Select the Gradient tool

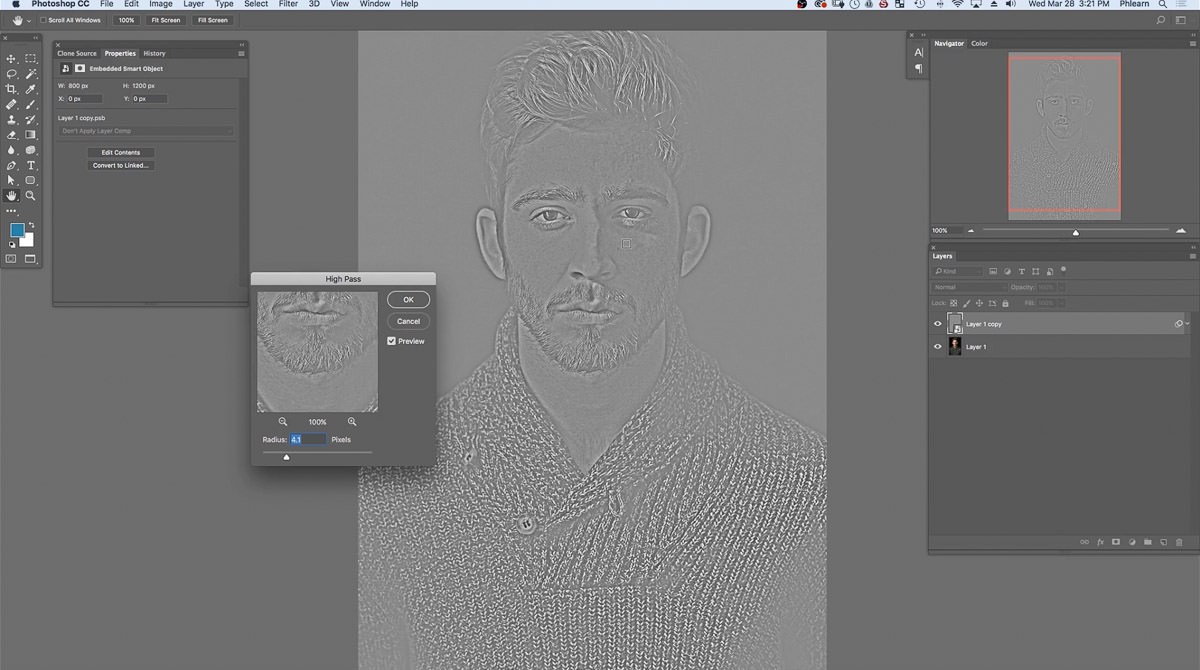[x=31, y=134]
